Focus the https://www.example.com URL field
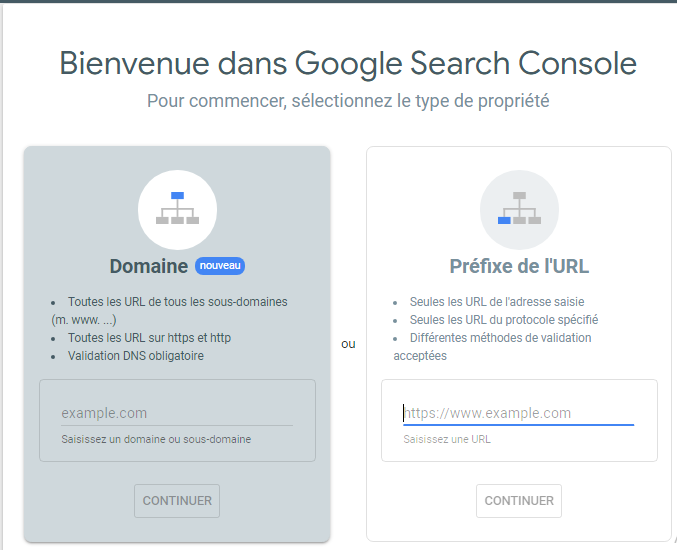The width and height of the screenshot is (677, 550). [519, 413]
